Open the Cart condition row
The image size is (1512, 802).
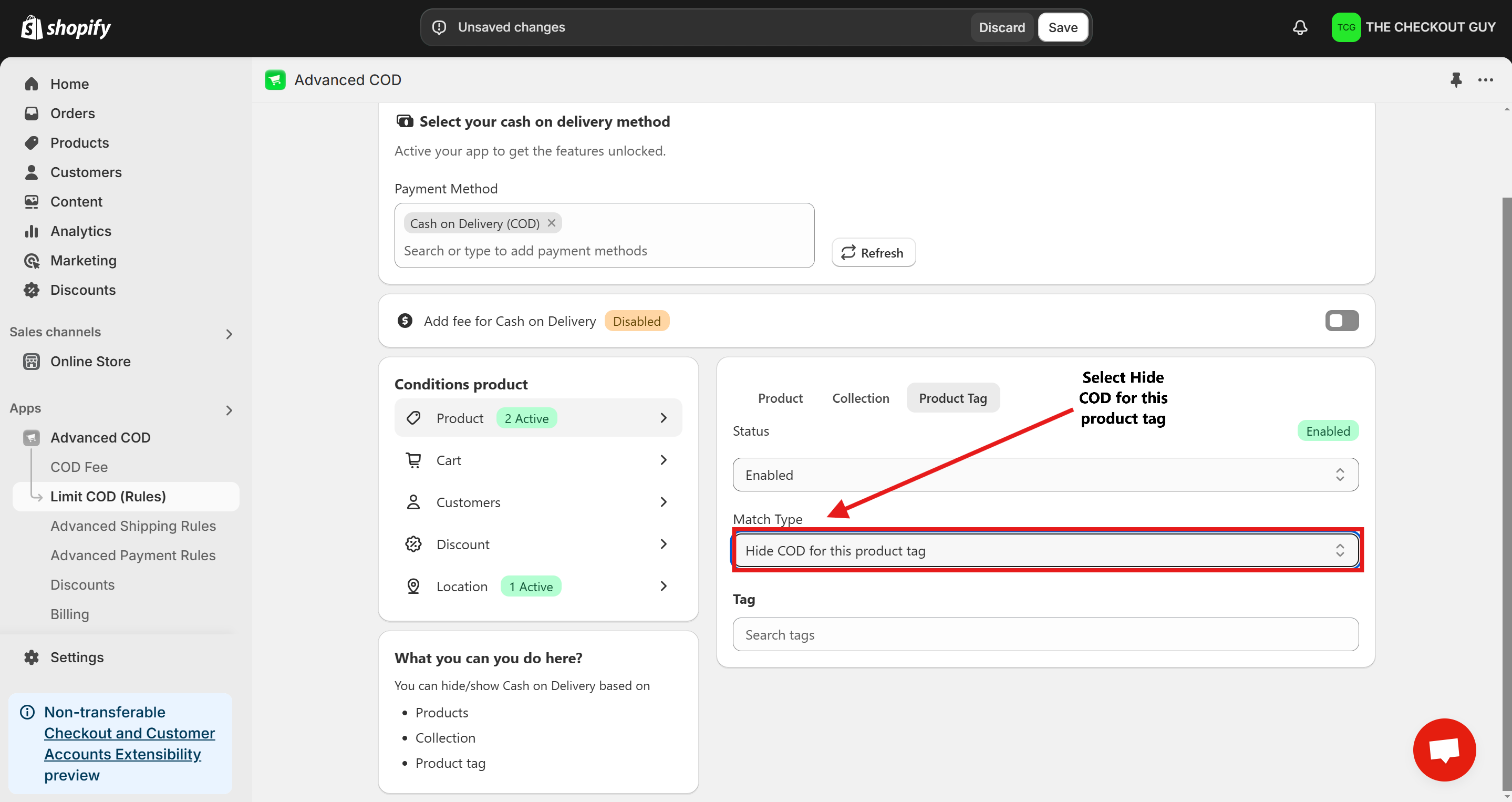[x=537, y=460]
